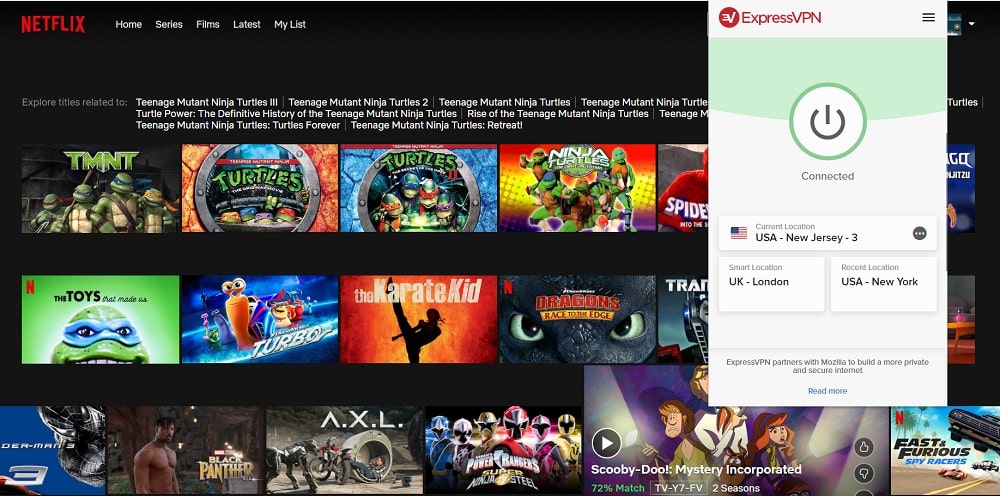Open the ExpressVPN hamburger menu

pos(929,17)
